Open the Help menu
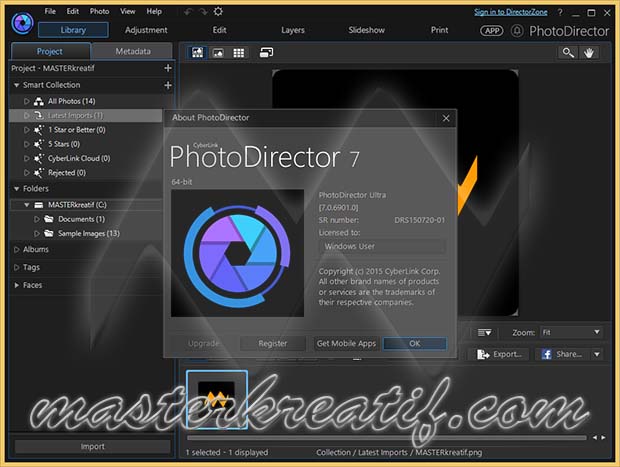Image resolution: width=620 pixels, height=467 pixels. tap(154, 11)
